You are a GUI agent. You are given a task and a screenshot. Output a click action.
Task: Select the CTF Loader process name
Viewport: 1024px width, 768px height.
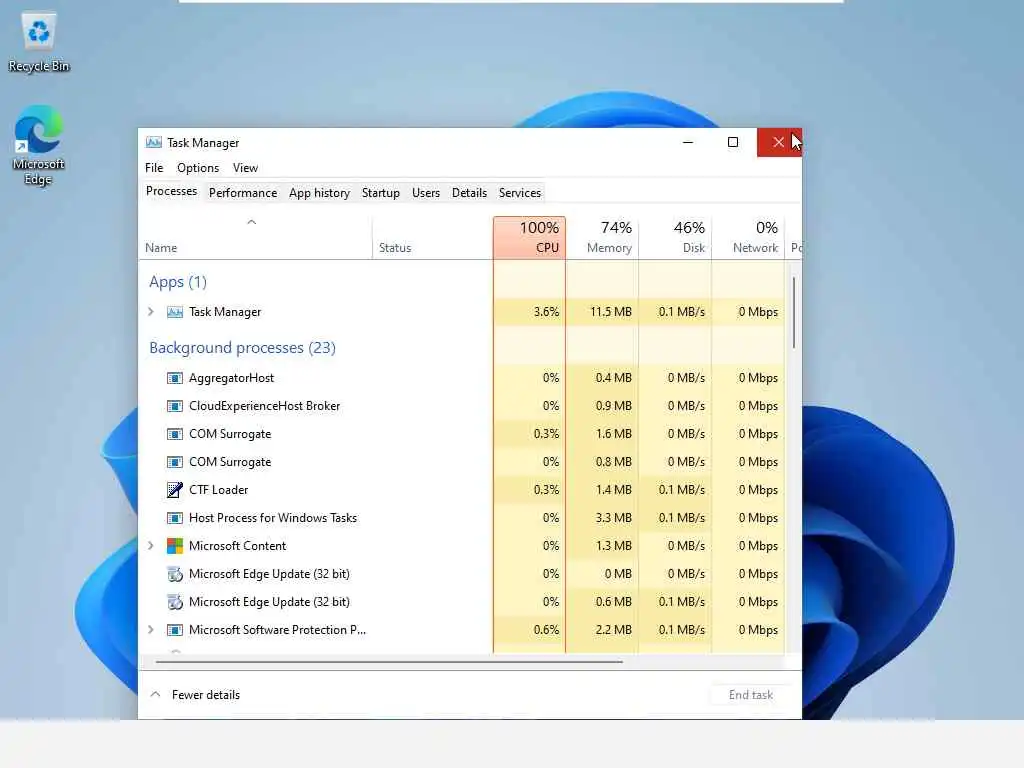click(218, 490)
